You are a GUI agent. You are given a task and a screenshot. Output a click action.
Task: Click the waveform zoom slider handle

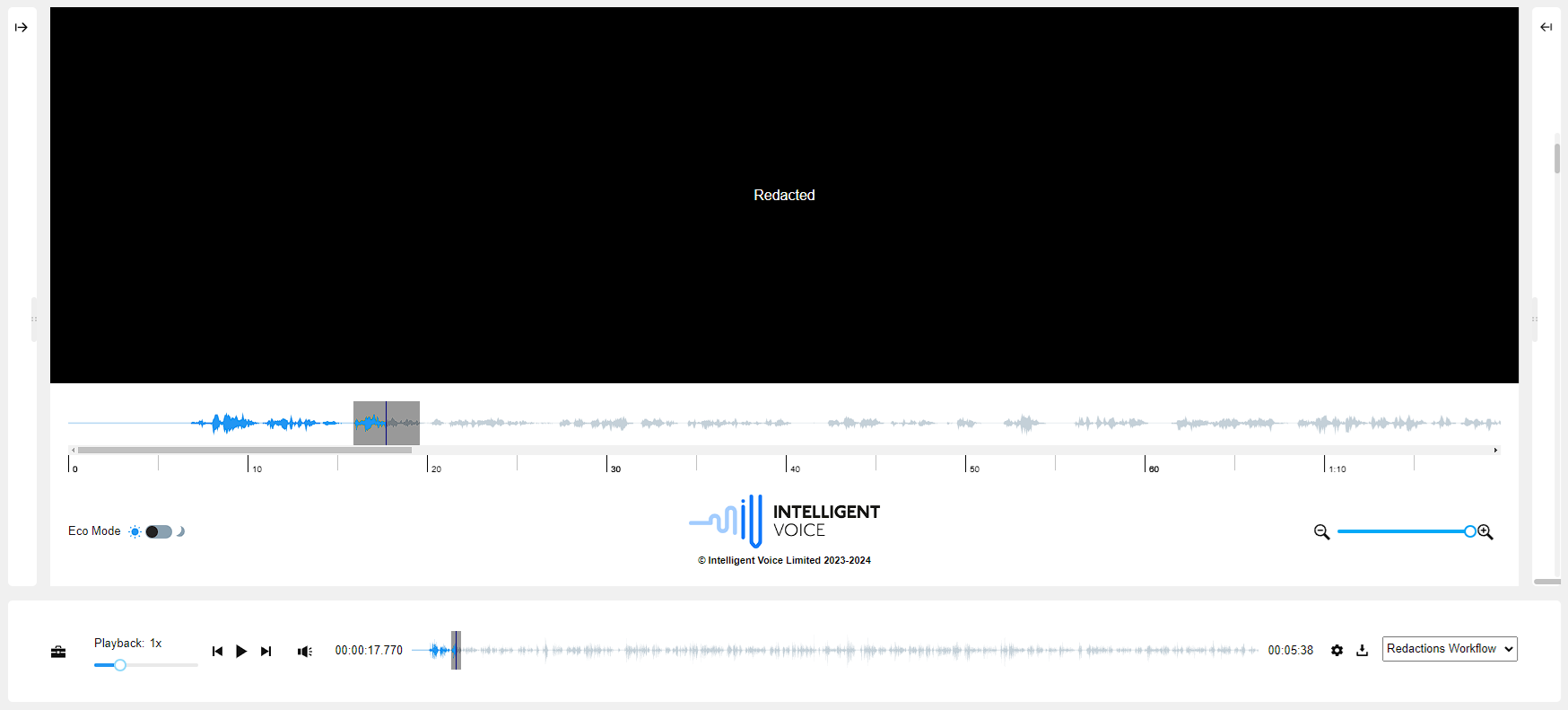[1469, 531]
